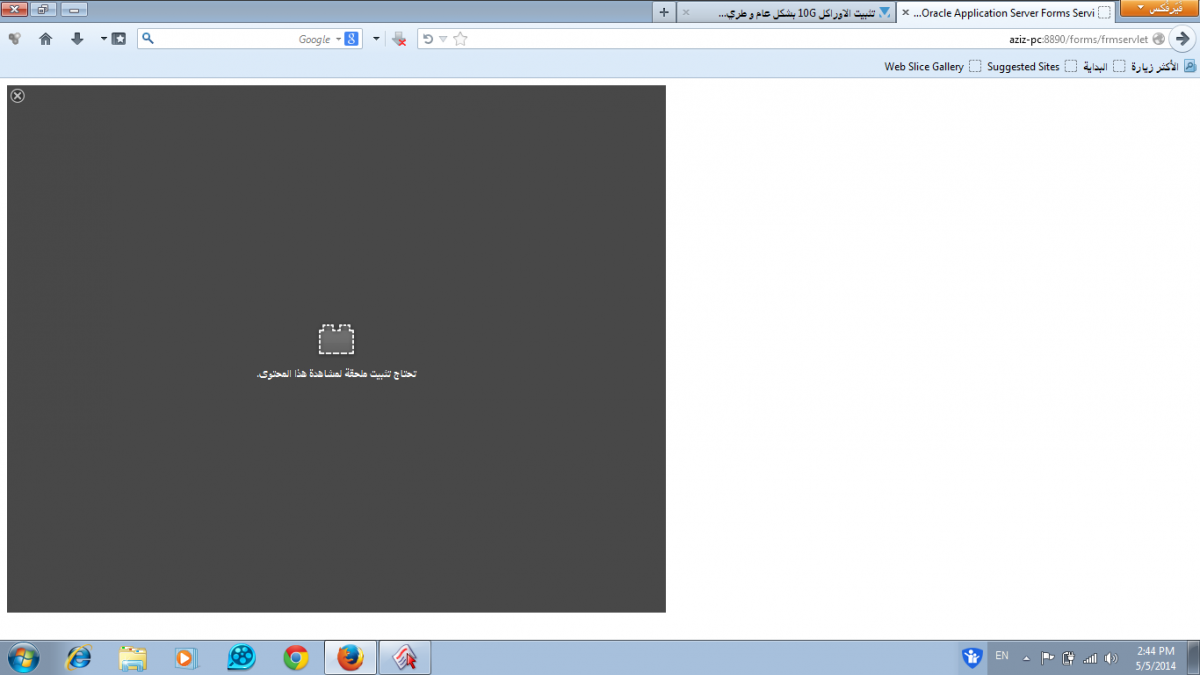The width and height of the screenshot is (1200, 675).
Task: Bookmark this page with the star icon
Action: pos(460,39)
